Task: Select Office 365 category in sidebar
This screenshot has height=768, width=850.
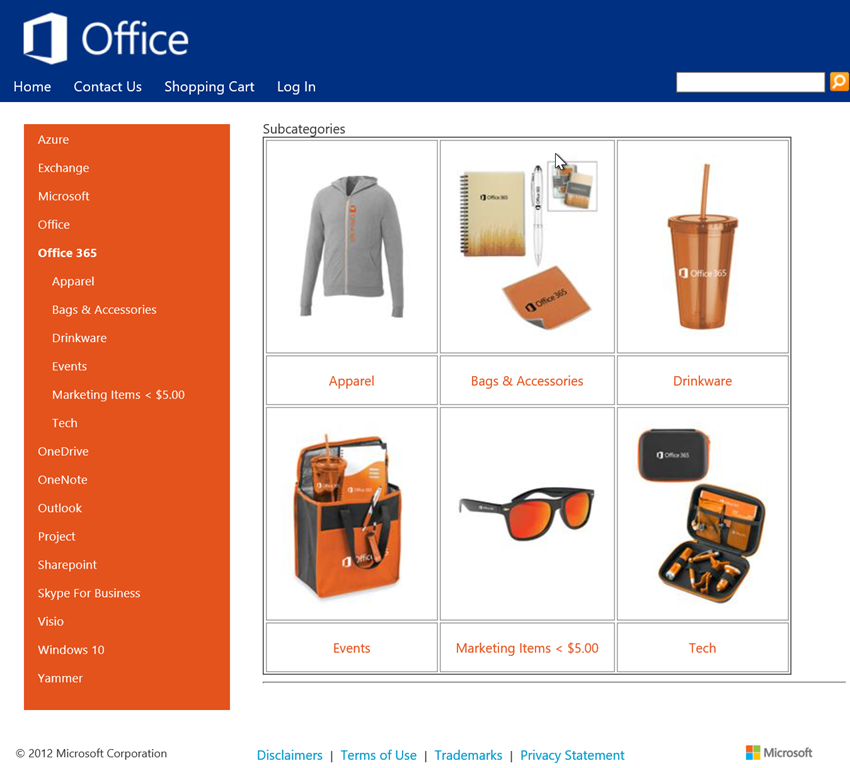Action: (x=67, y=253)
